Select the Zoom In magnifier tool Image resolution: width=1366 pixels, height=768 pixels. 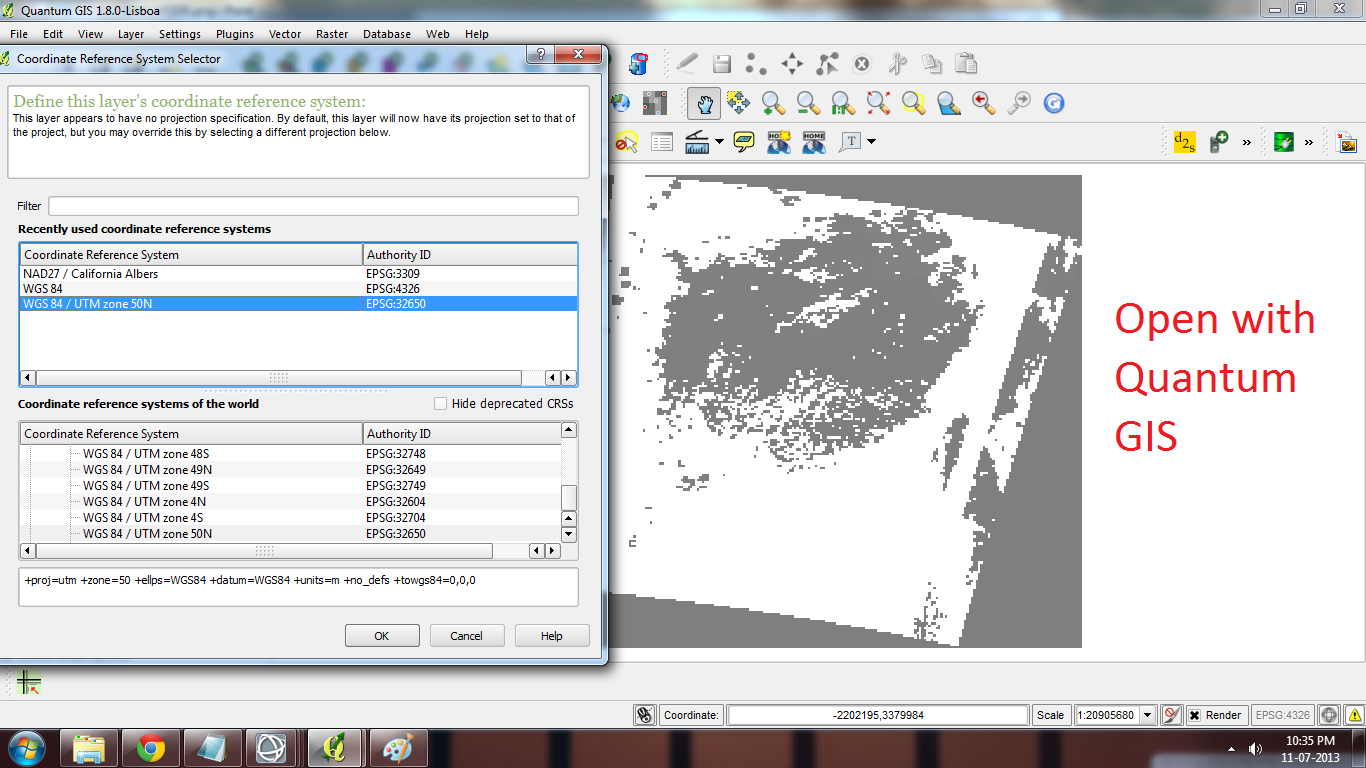tap(773, 102)
